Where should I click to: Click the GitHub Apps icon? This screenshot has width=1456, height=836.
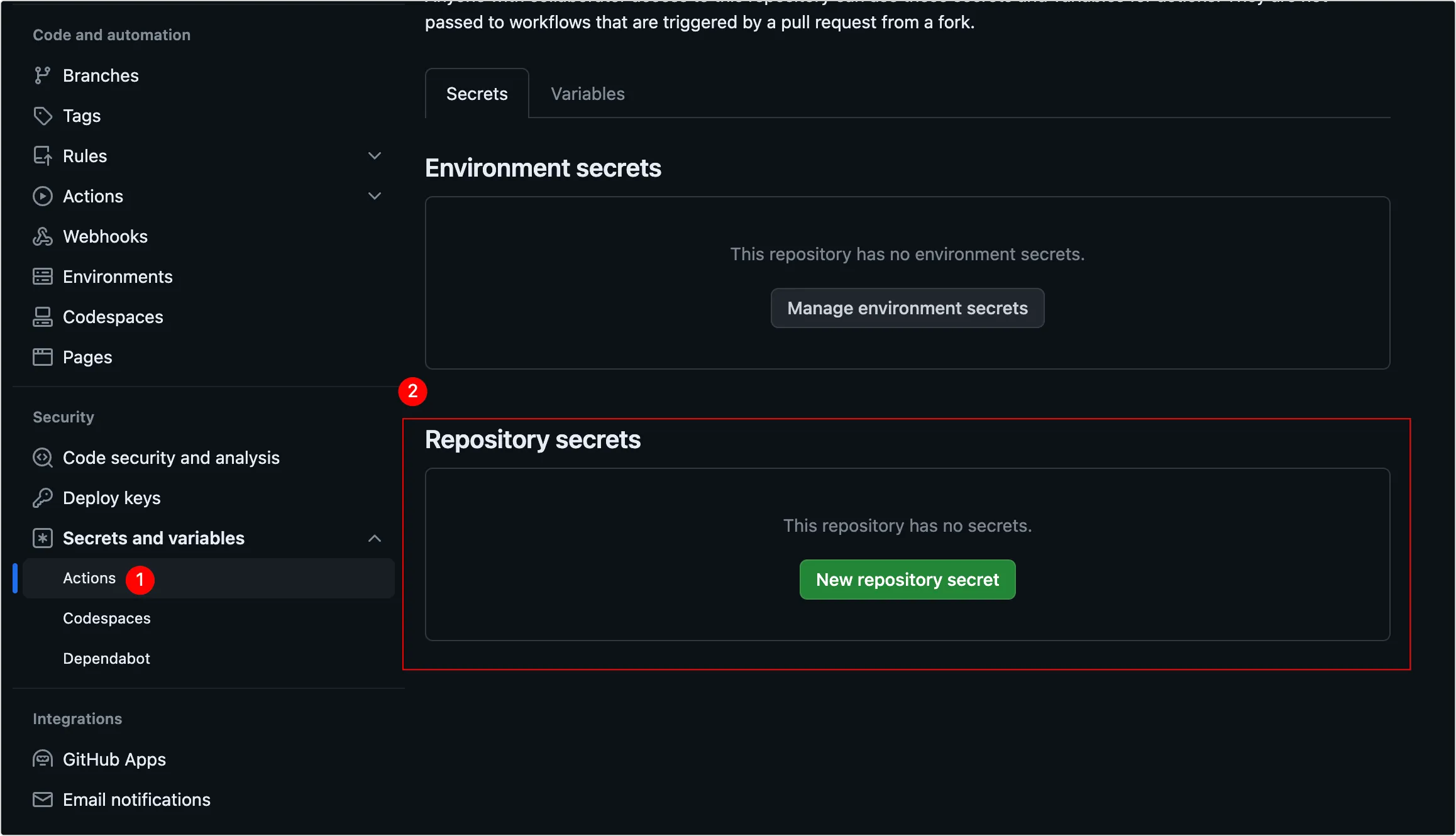click(x=42, y=759)
